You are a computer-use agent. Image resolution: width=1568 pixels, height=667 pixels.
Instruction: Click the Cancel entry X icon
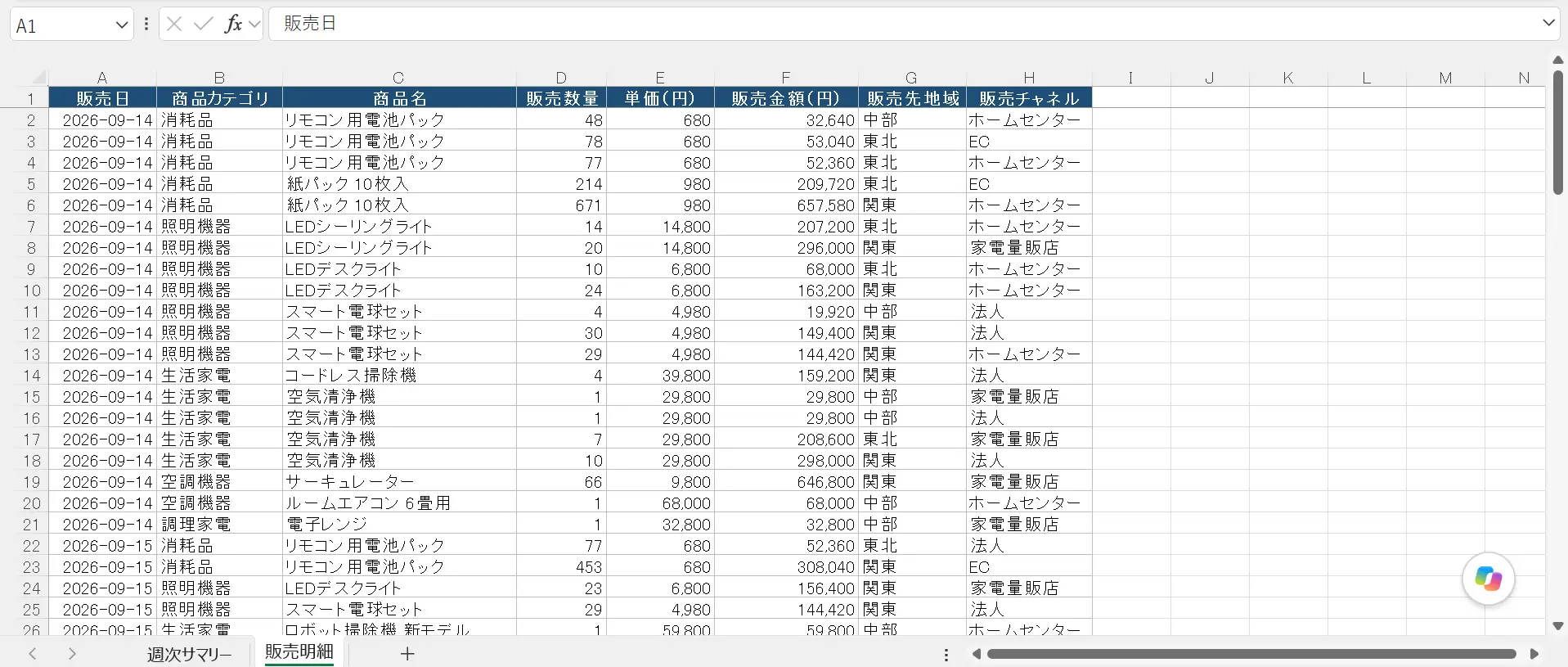pos(174,25)
